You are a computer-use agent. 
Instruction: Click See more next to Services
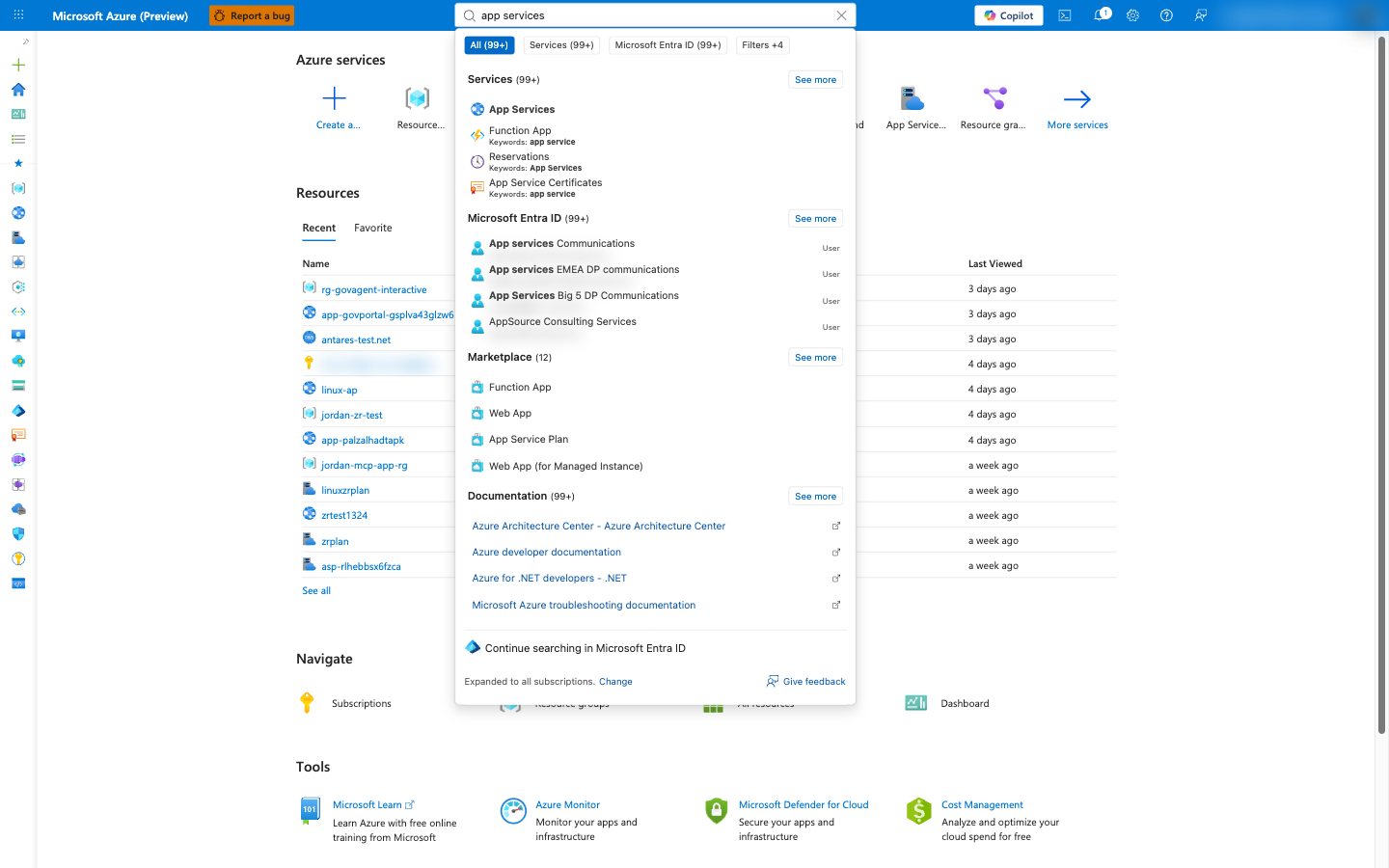815,80
